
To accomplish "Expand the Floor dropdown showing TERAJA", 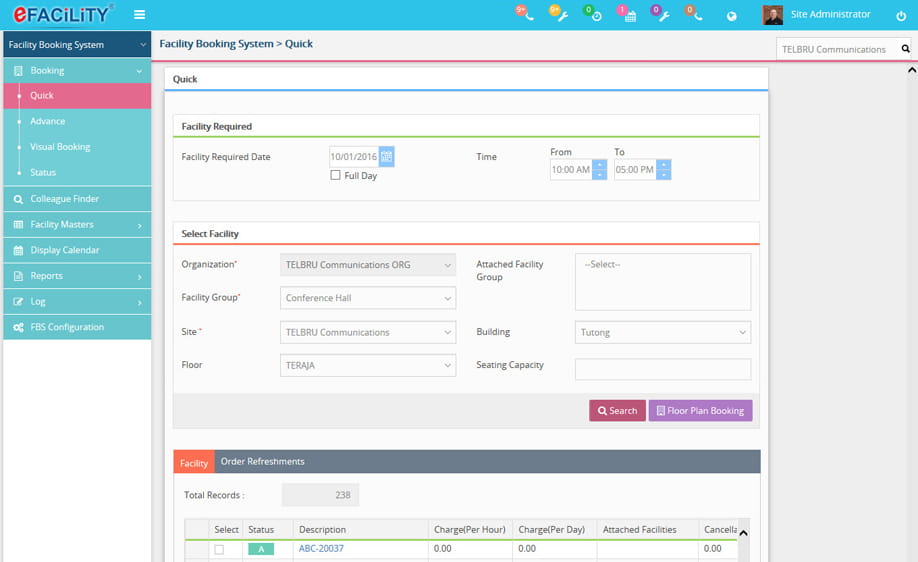I will pos(368,366).
